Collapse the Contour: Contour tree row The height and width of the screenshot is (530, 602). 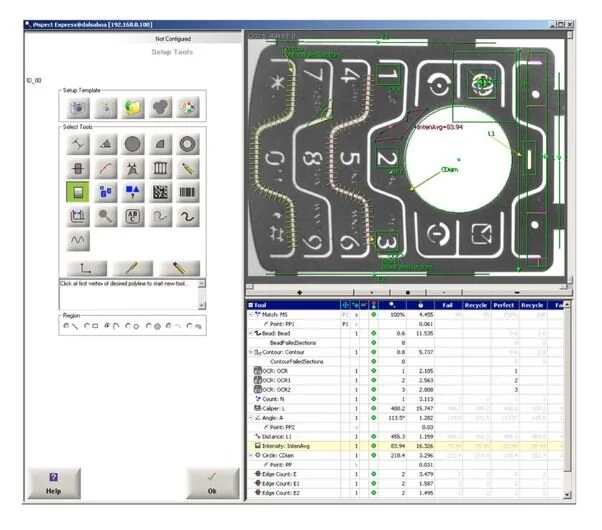251,352
